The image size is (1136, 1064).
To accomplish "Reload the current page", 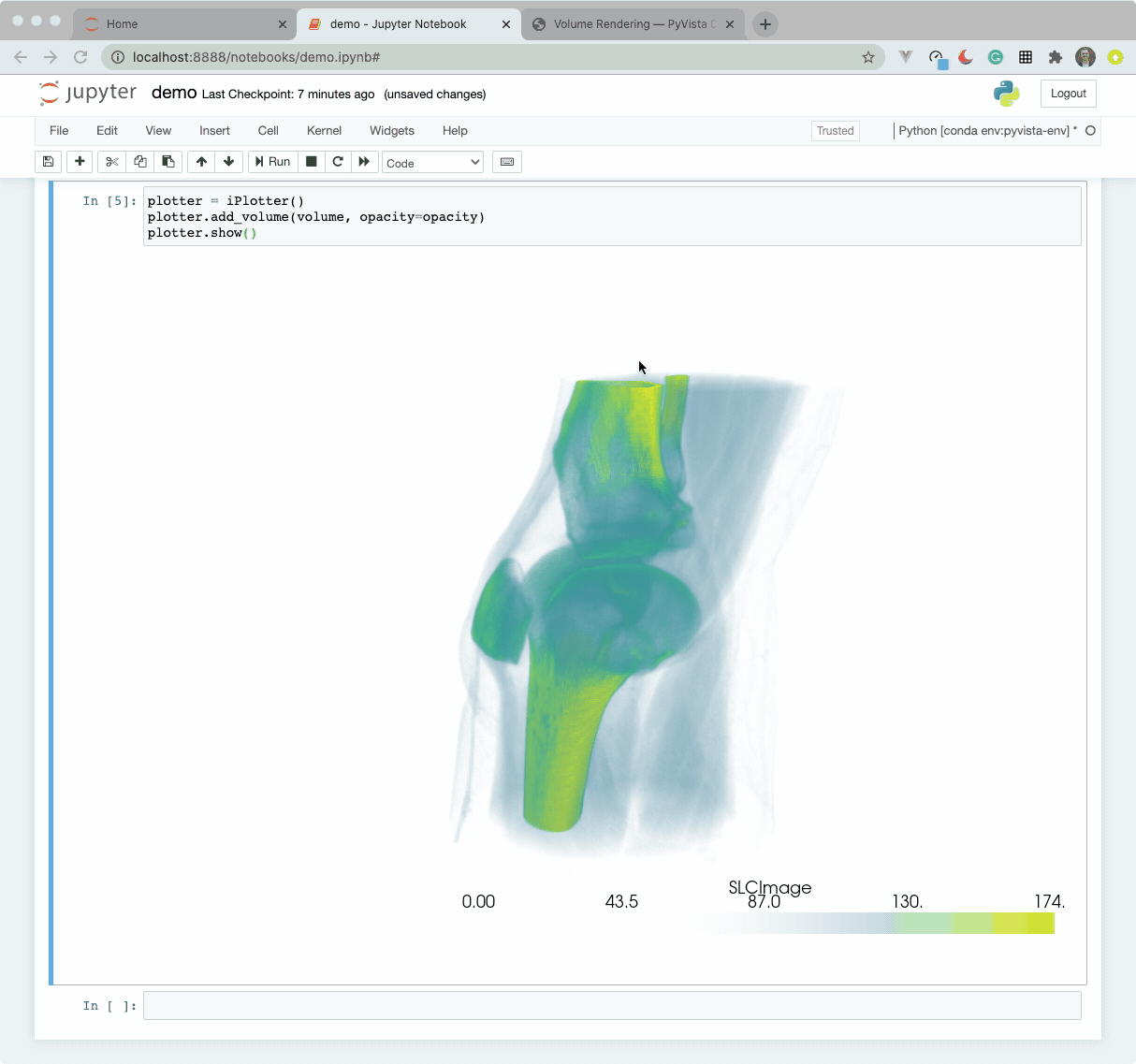I will 80,57.
